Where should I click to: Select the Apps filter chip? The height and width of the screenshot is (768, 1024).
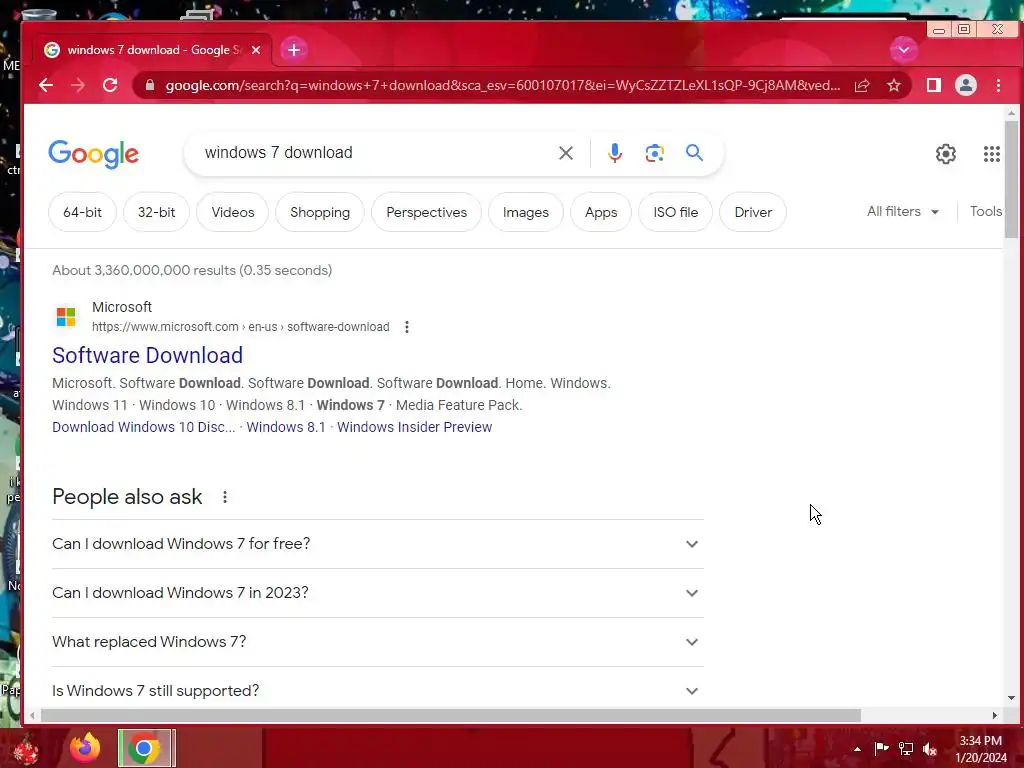click(601, 212)
